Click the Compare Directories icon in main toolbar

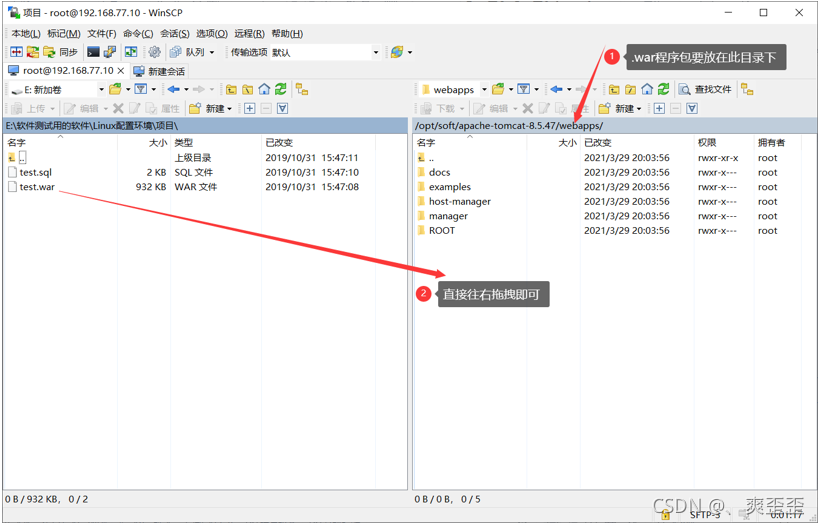point(17,52)
